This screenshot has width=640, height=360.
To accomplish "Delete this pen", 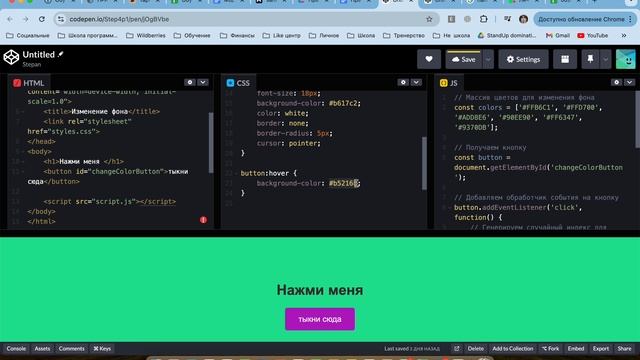I will [476, 349].
